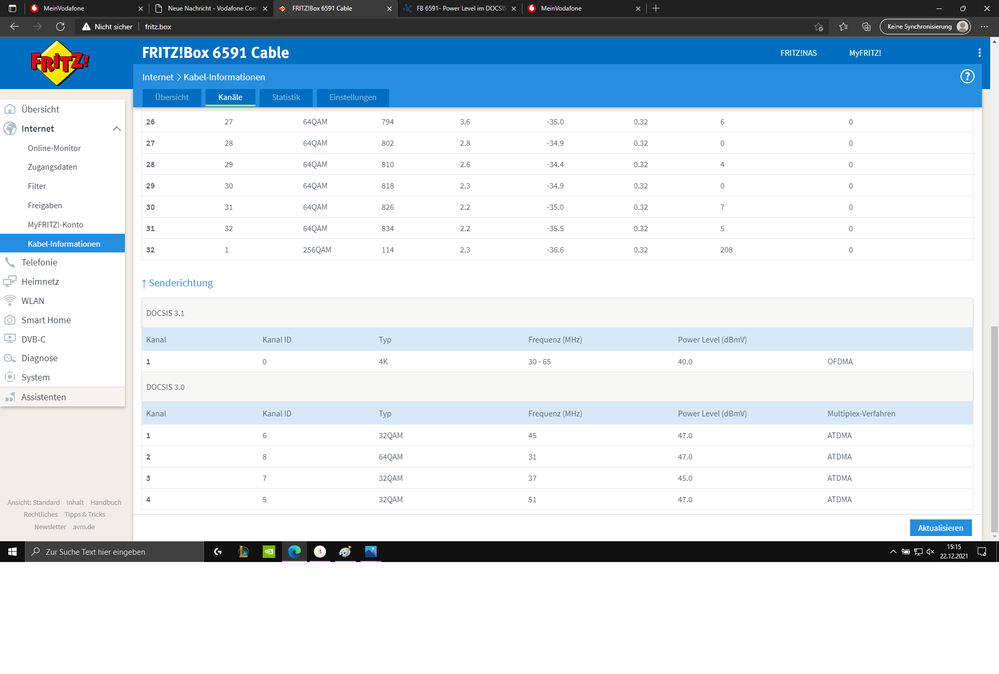Click the System icon in sidebar
Screen dimensions: 999x674
10,377
